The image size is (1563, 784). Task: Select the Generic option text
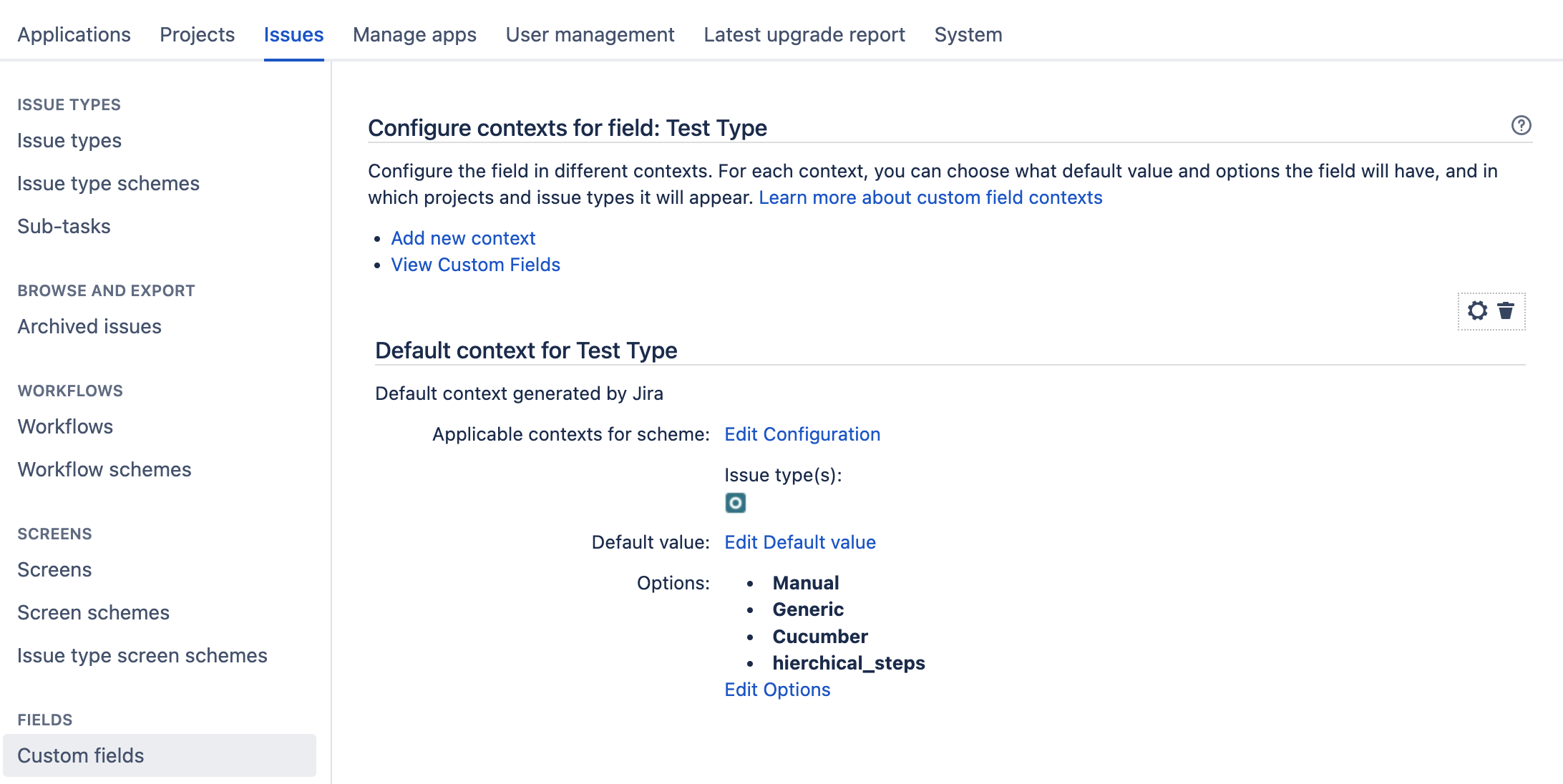coord(808,609)
